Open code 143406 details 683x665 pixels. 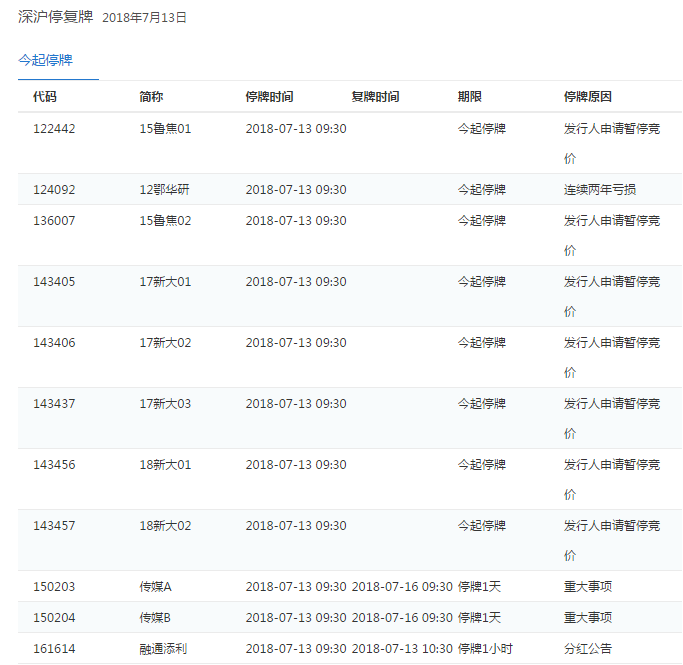(x=54, y=342)
